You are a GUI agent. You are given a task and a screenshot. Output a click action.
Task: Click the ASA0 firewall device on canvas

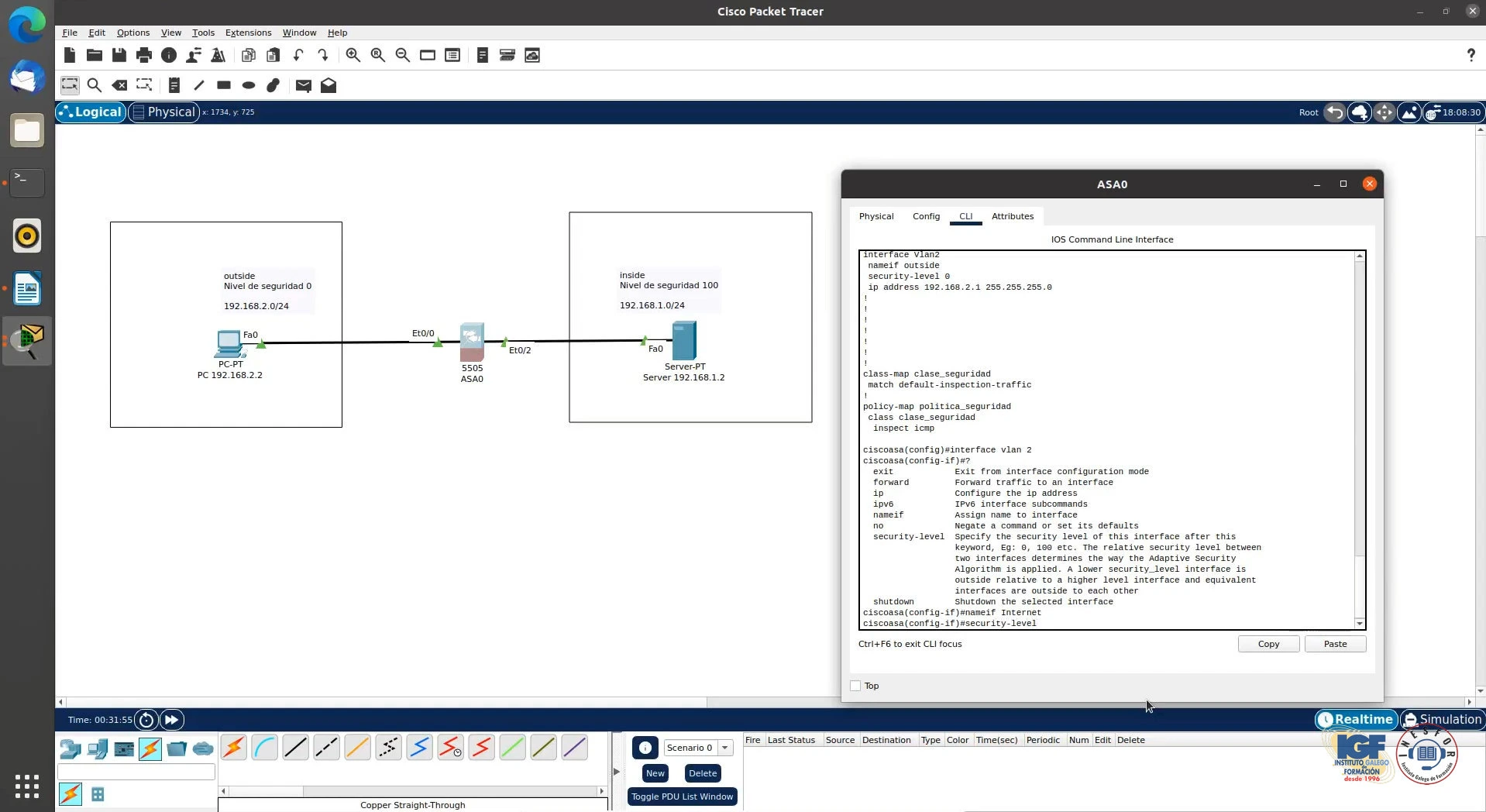472,342
